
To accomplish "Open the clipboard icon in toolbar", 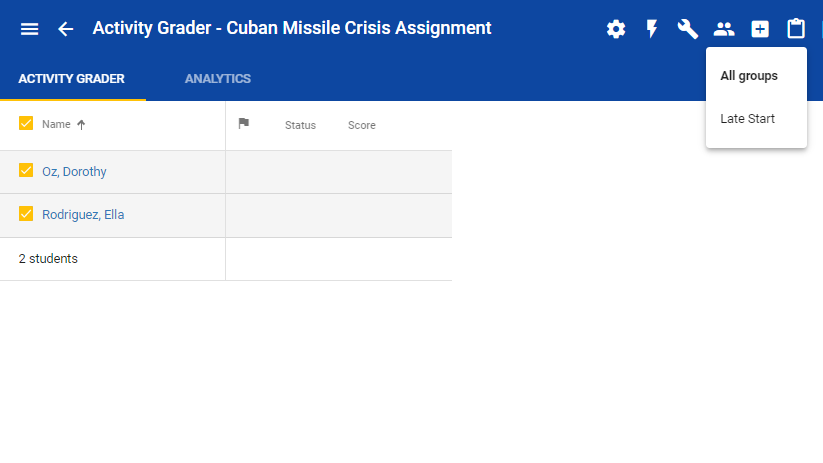I will pyautogui.click(x=796, y=29).
